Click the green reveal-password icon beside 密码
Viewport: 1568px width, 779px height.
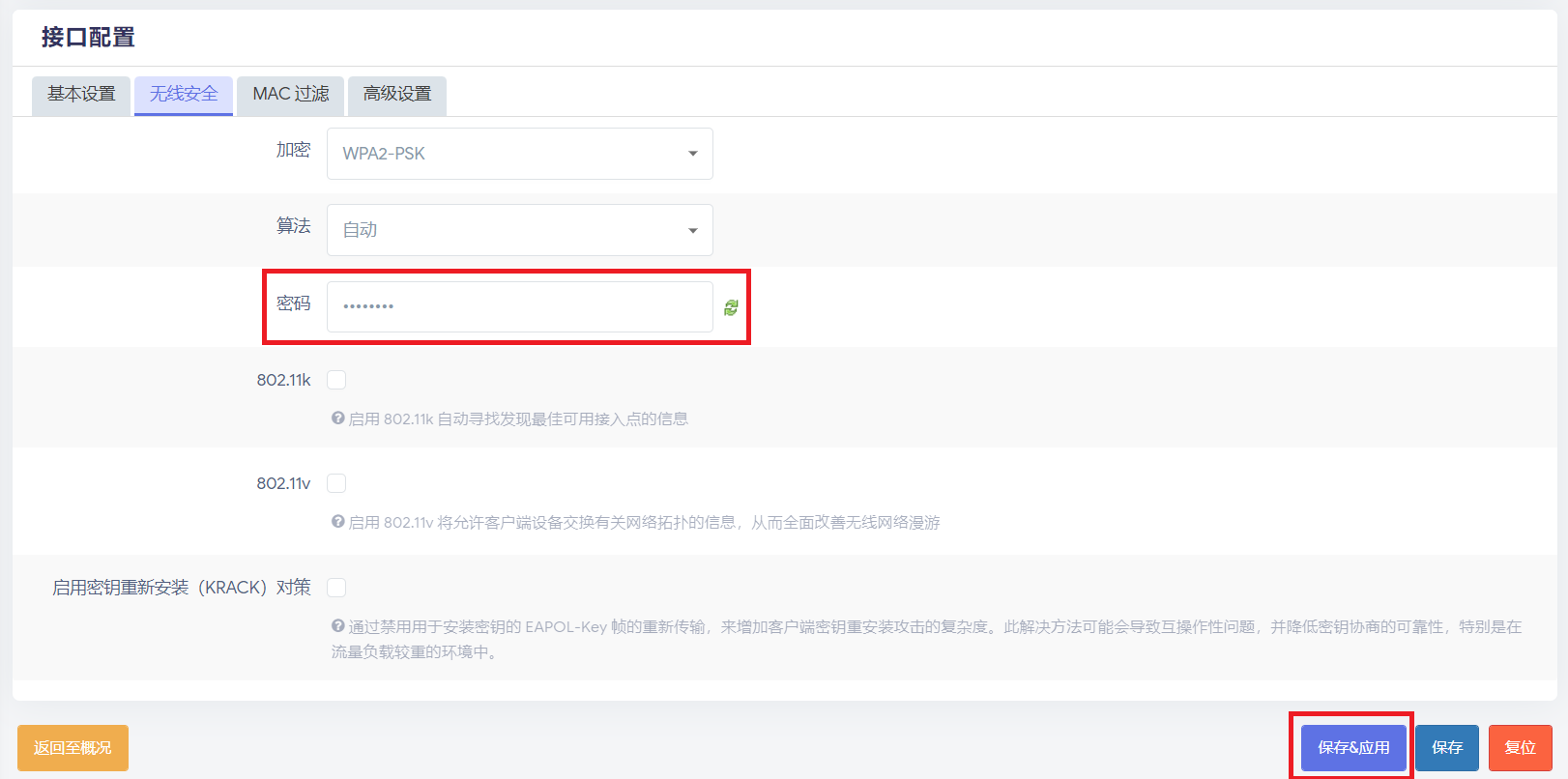point(731,307)
